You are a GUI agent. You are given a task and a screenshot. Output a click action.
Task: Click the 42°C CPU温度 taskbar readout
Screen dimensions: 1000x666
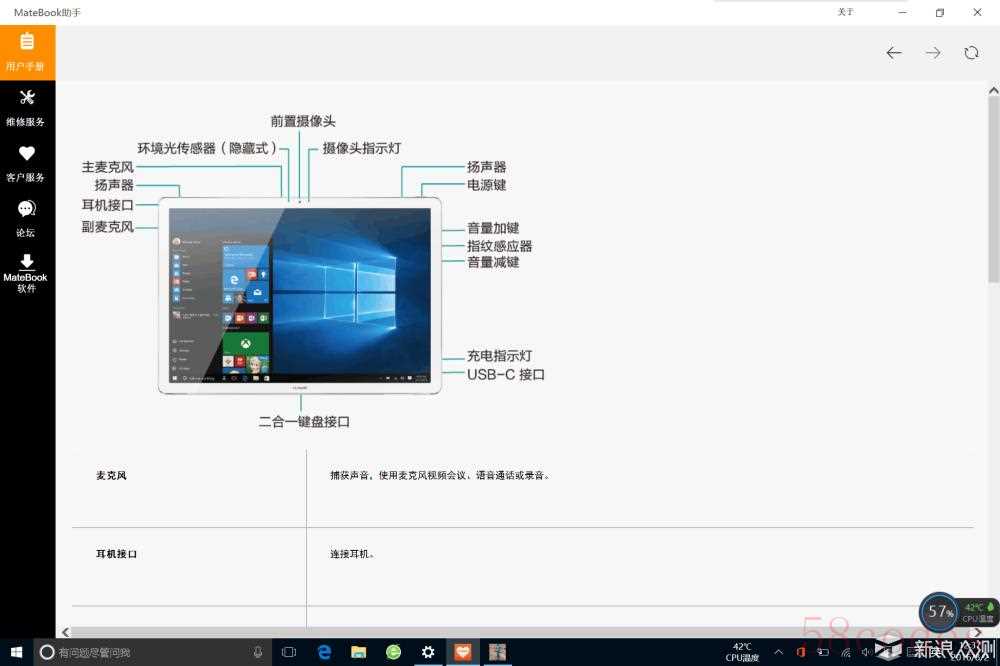742,652
